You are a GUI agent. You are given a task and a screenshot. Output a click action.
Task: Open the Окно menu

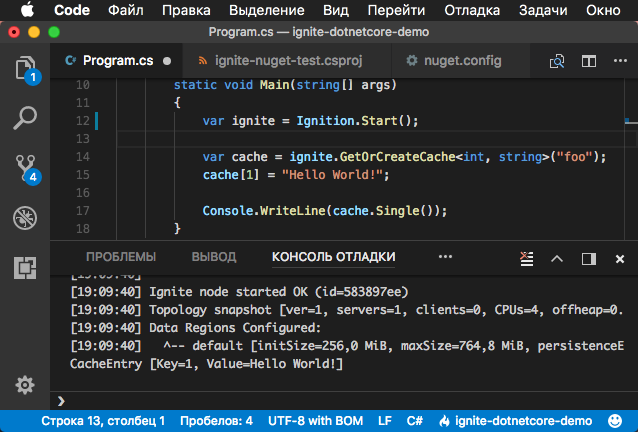(603, 10)
